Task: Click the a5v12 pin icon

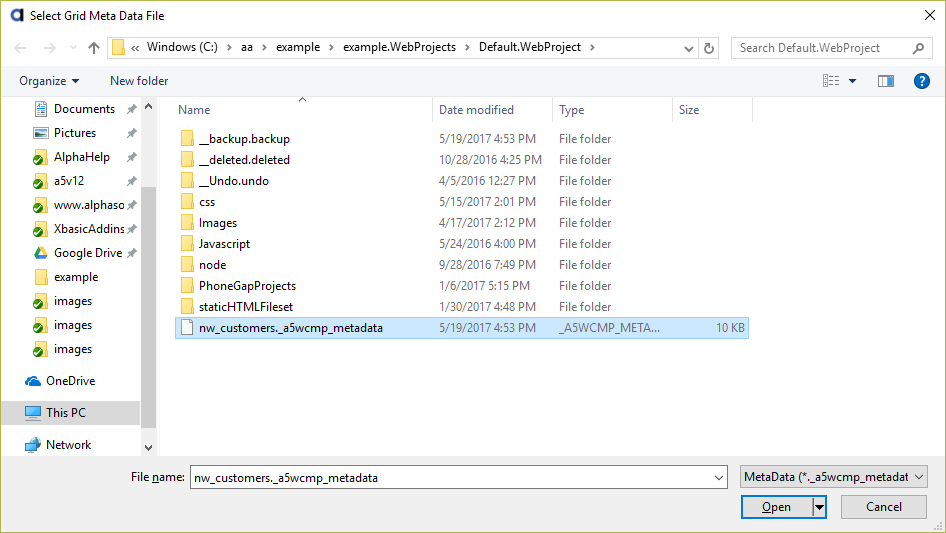Action: coord(131,181)
